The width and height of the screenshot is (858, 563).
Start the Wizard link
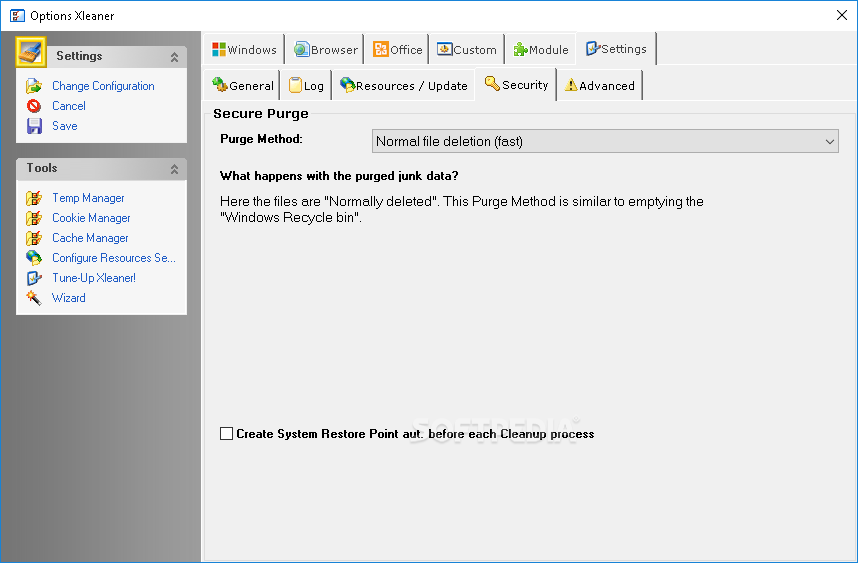coord(69,298)
